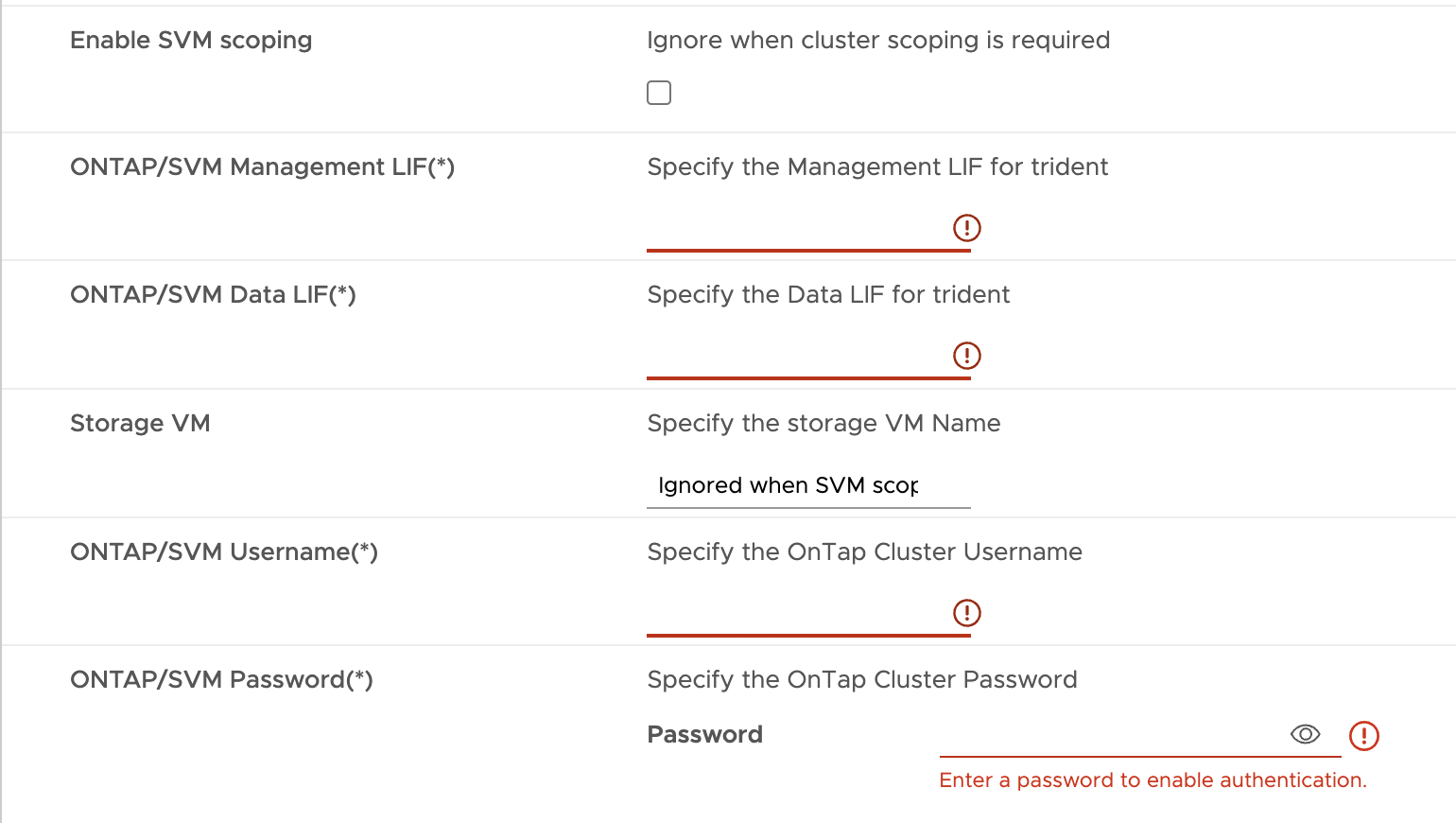Click the Management LIF error warning icon
Screen dimensions: 1456x823
[966, 228]
